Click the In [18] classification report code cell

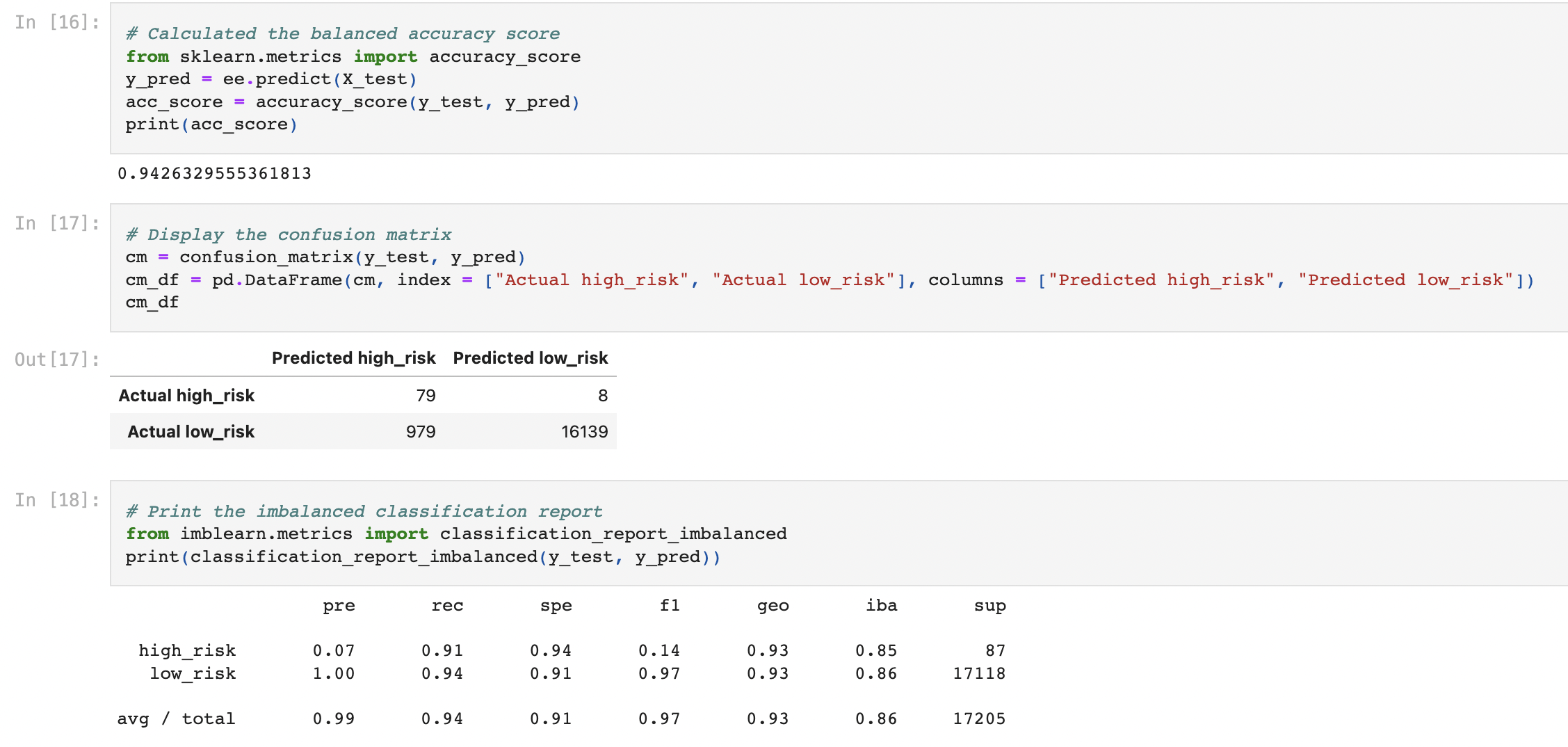point(839,533)
